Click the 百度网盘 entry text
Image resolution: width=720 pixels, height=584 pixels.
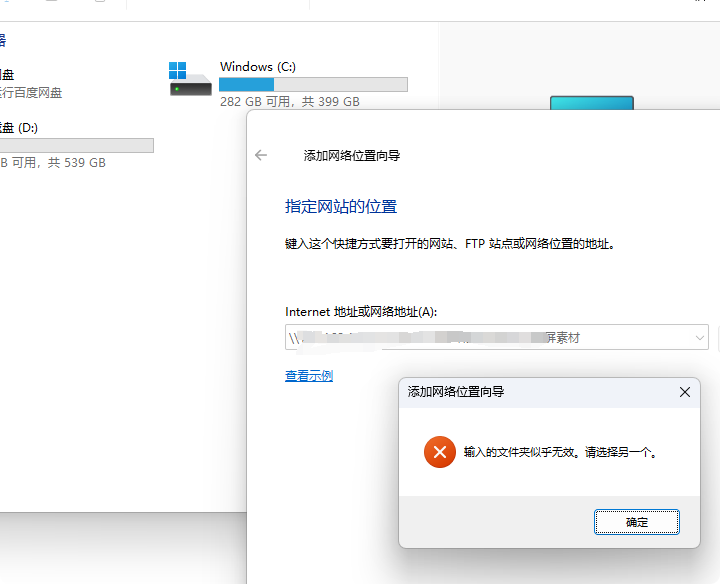[31, 93]
